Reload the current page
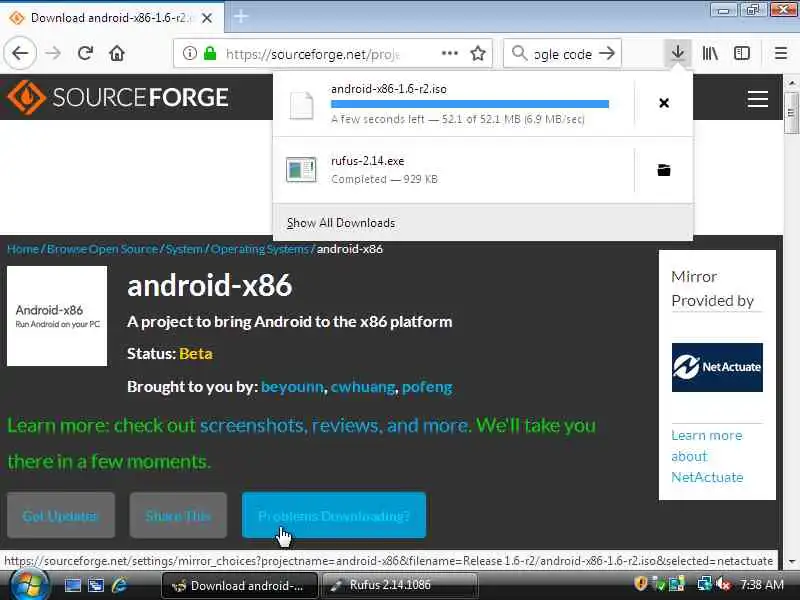This screenshot has width=800, height=600. tap(85, 53)
